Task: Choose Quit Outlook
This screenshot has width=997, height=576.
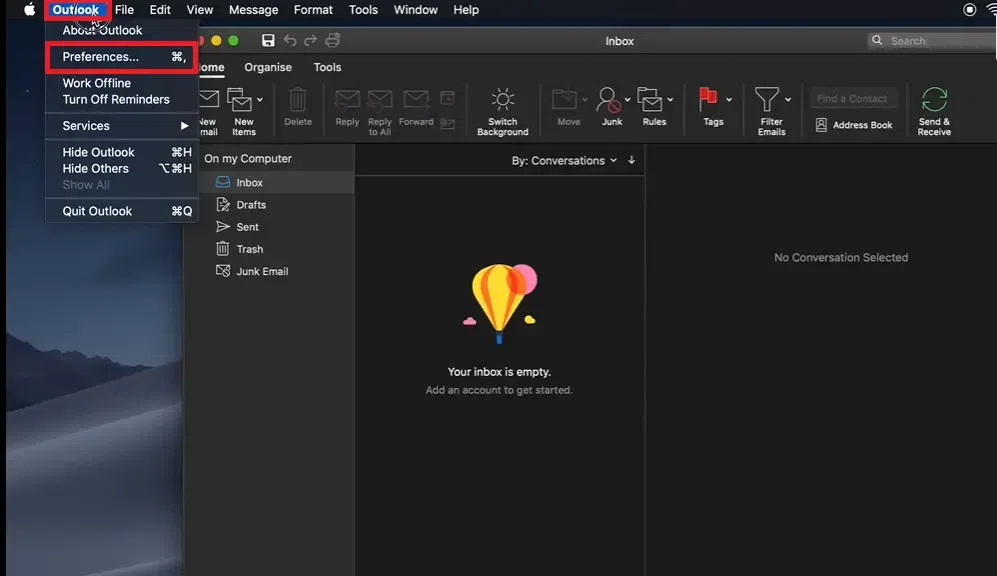Action: 121,211
